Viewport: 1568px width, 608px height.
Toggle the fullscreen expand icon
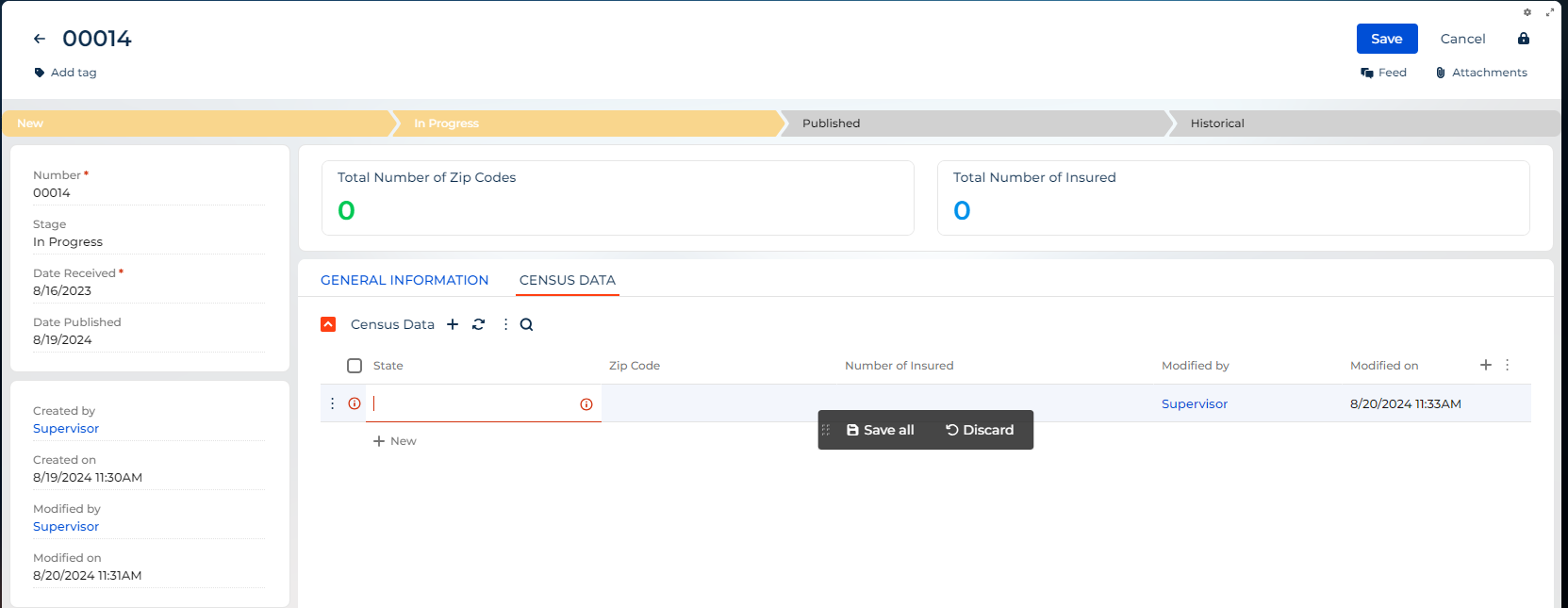[x=1550, y=12]
